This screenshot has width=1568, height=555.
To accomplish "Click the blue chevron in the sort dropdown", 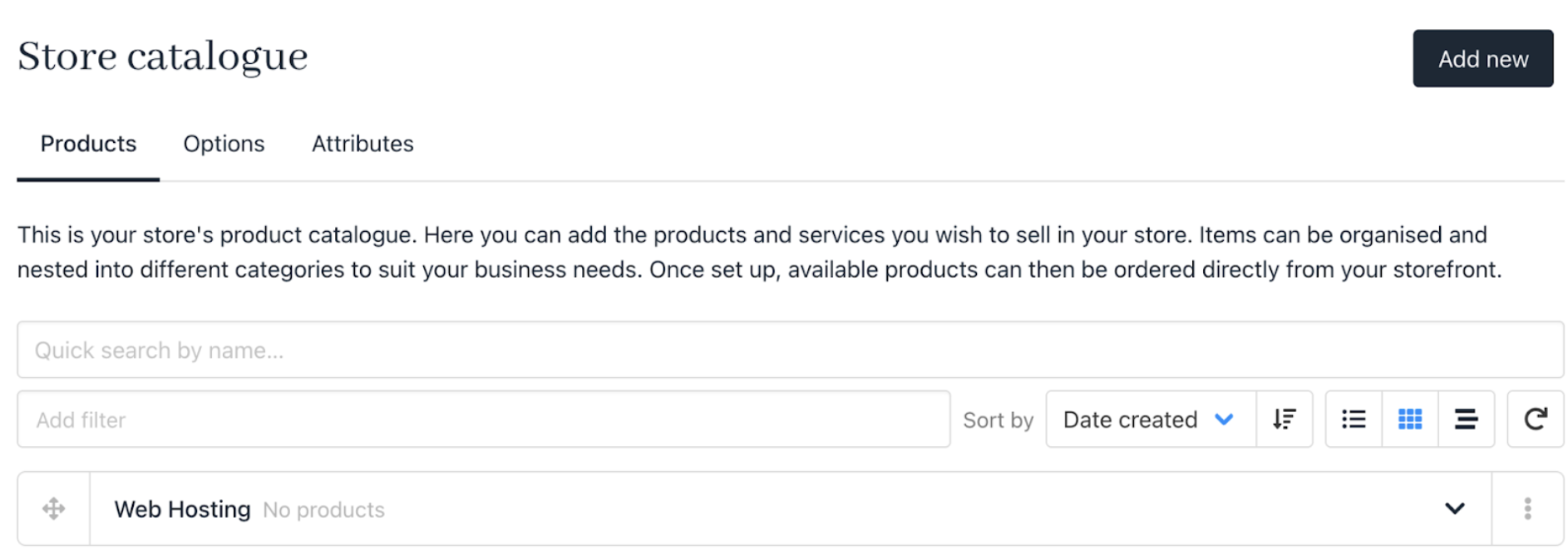I will click(1223, 420).
